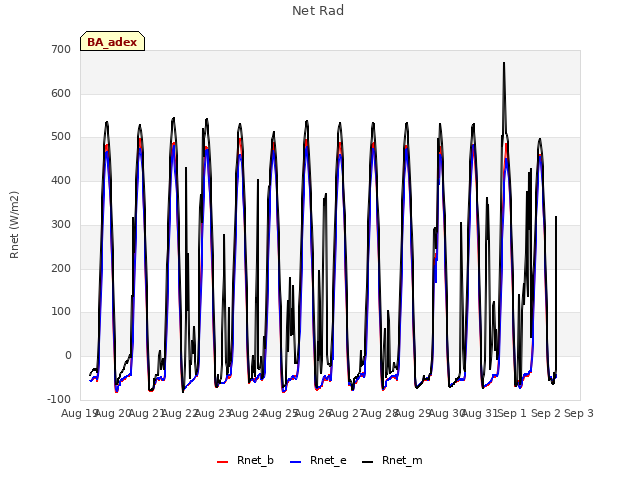Click the 400 y-axis tick label
The width and height of the screenshot is (640, 480).
61,180
